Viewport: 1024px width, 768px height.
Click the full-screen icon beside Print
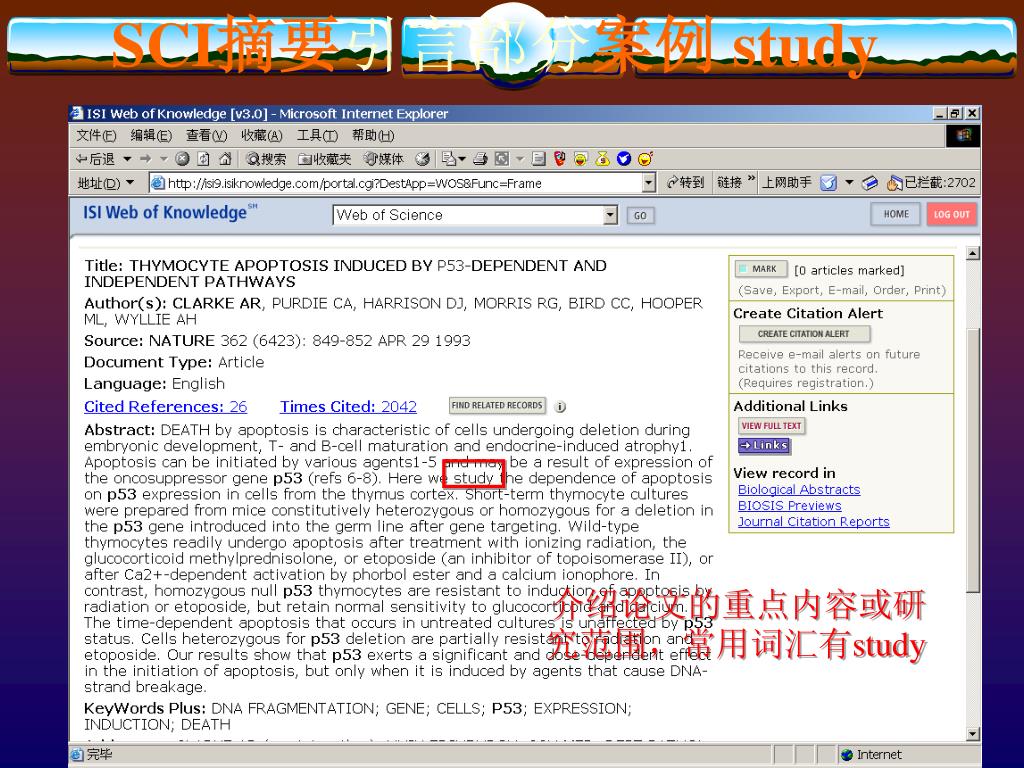coord(502,159)
